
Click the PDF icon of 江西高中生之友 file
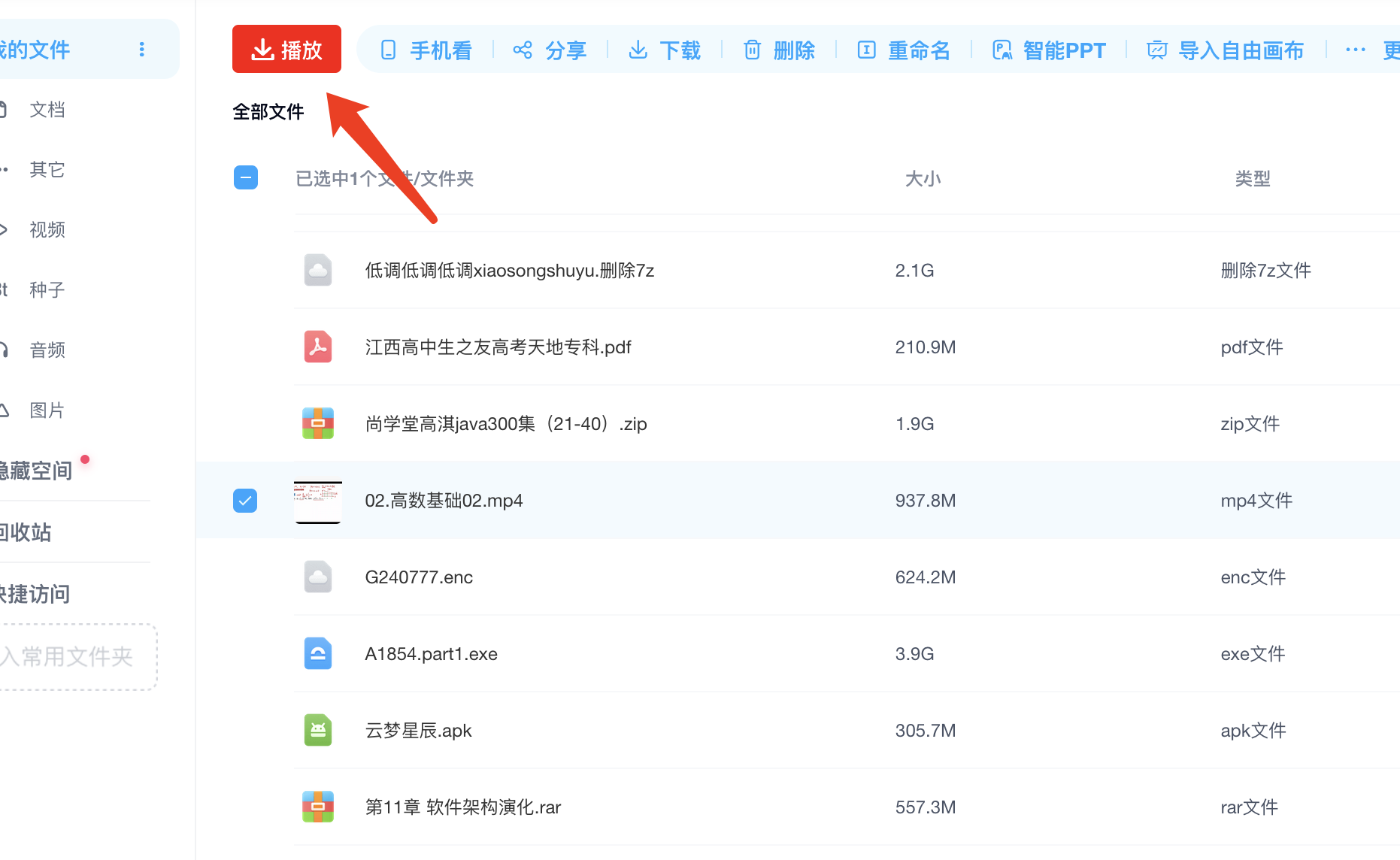[318, 347]
